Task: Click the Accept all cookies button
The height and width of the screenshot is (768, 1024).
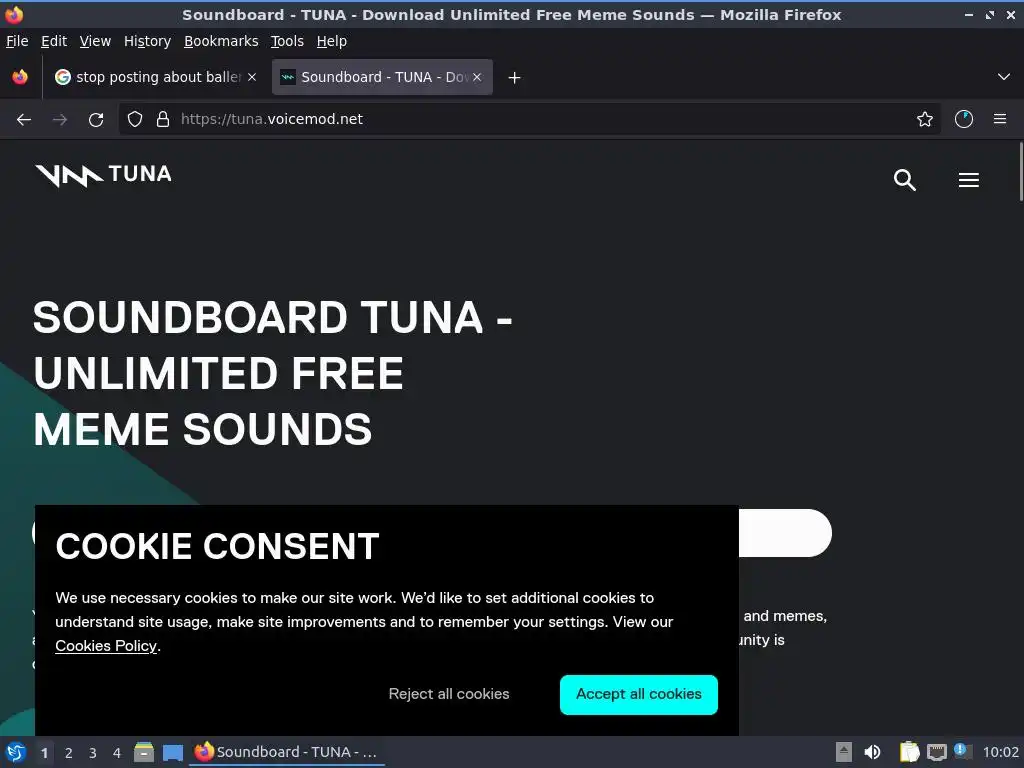Action: 639,694
